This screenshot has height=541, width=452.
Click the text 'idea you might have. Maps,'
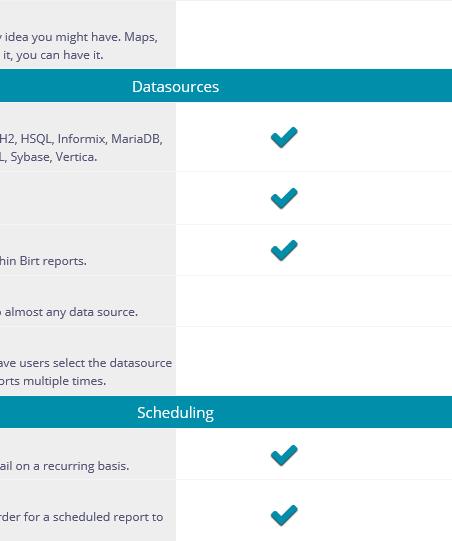tap(81, 37)
